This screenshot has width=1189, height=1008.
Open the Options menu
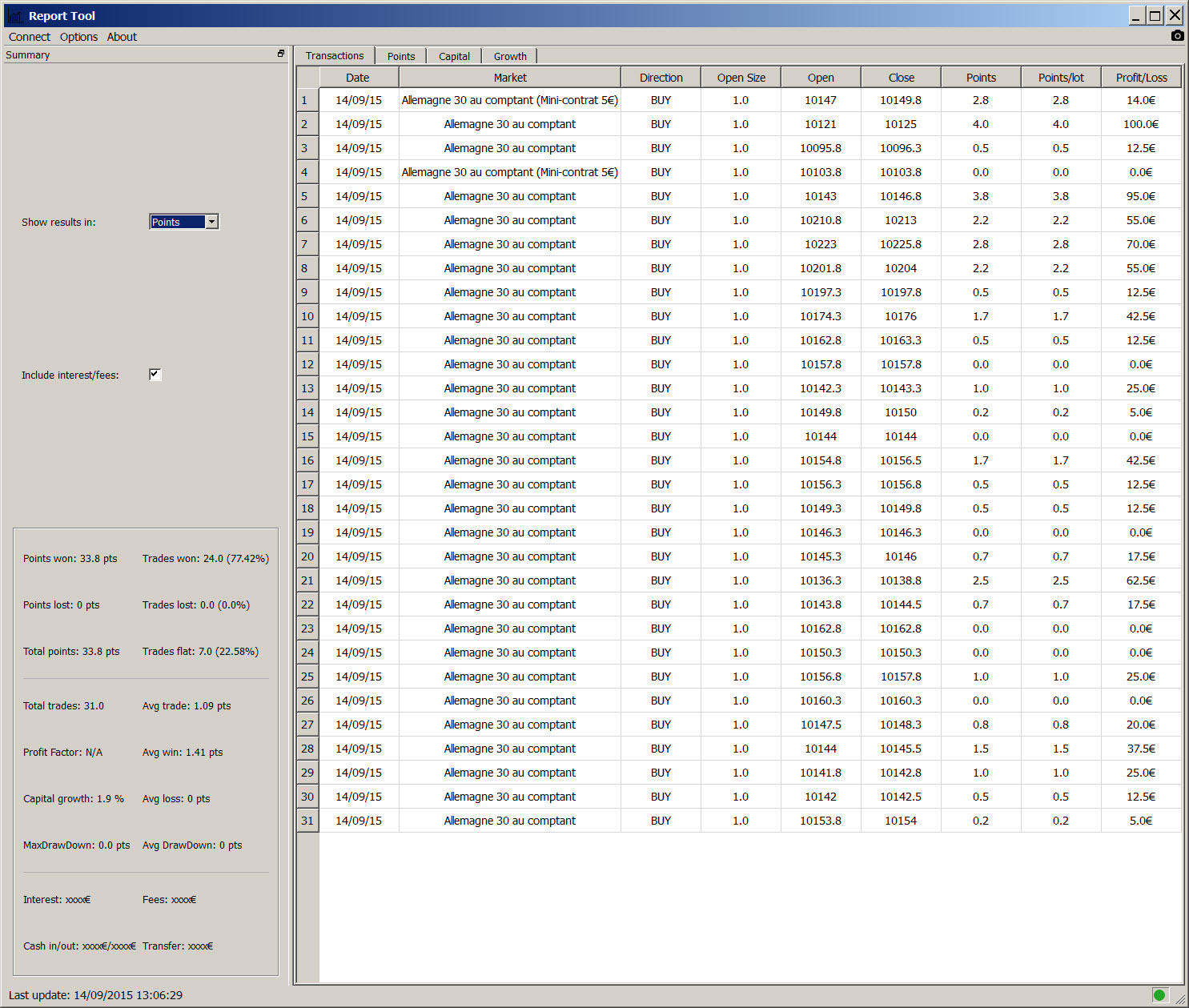coord(78,37)
